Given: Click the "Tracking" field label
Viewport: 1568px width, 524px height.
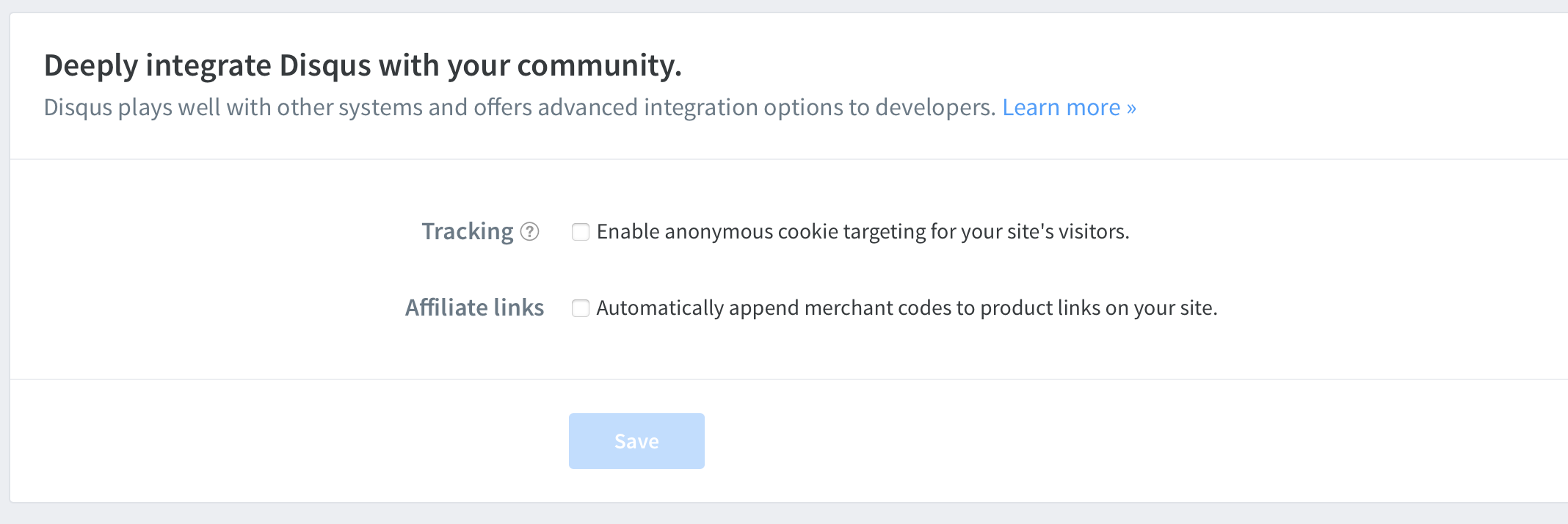Looking at the screenshot, I should point(468,232).
